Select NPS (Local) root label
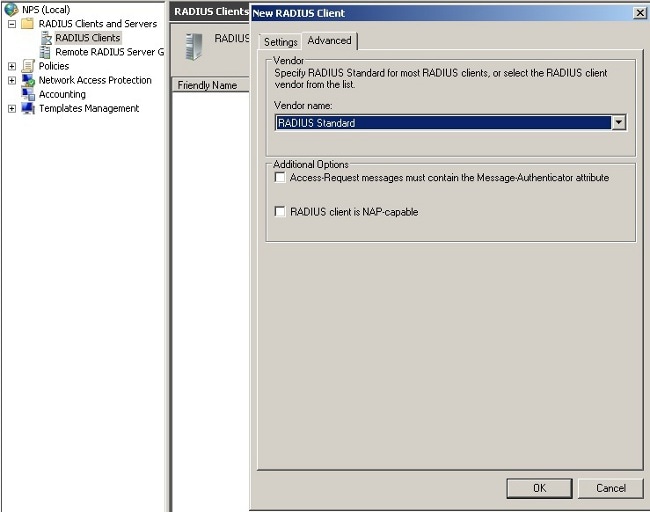The image size is (650, 512). click(x=46, y=10)
